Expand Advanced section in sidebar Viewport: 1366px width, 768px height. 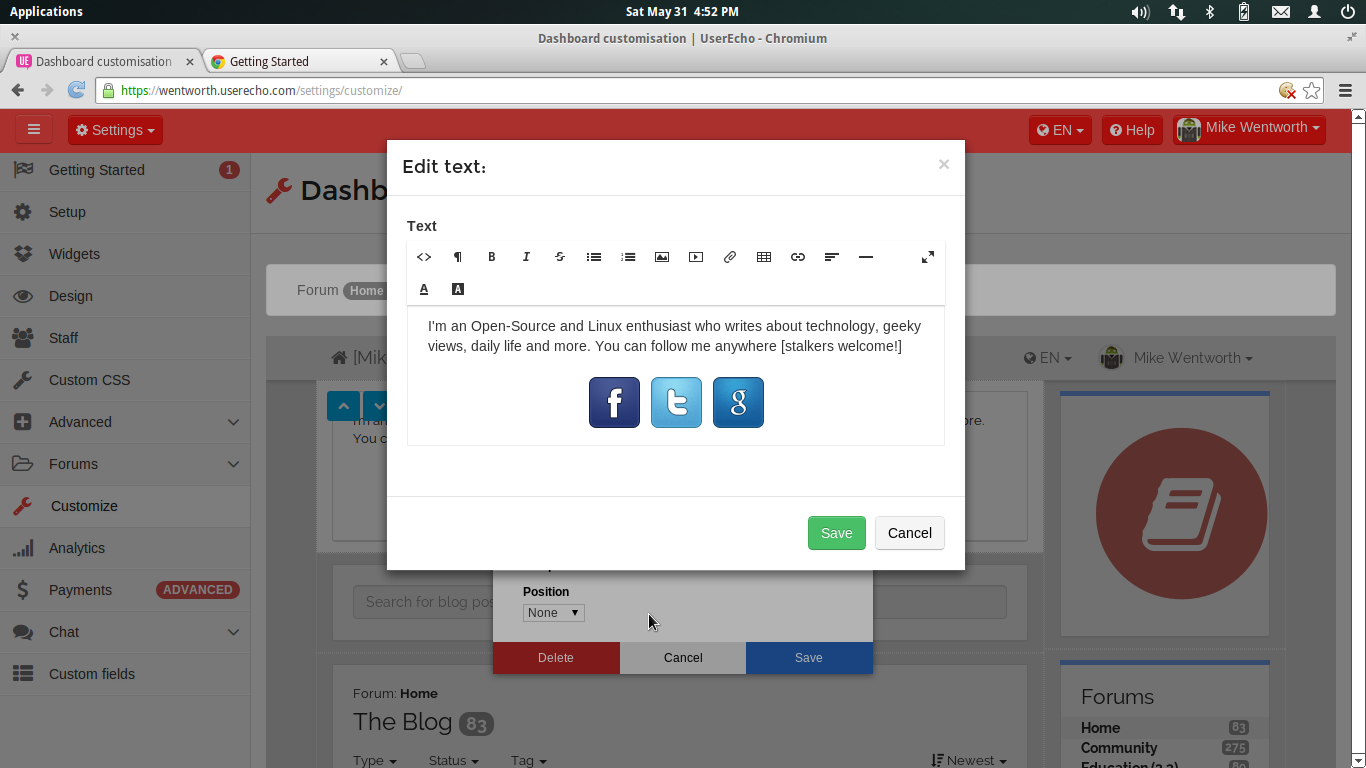[125, 422]
